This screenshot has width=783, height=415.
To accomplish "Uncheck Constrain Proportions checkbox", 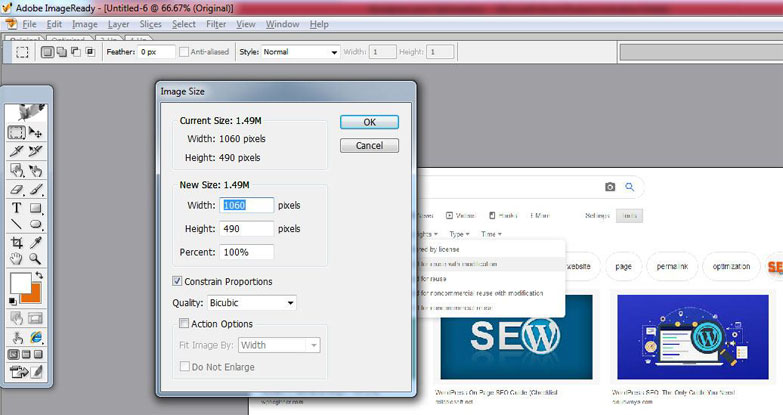I will [x=178, y=282].
